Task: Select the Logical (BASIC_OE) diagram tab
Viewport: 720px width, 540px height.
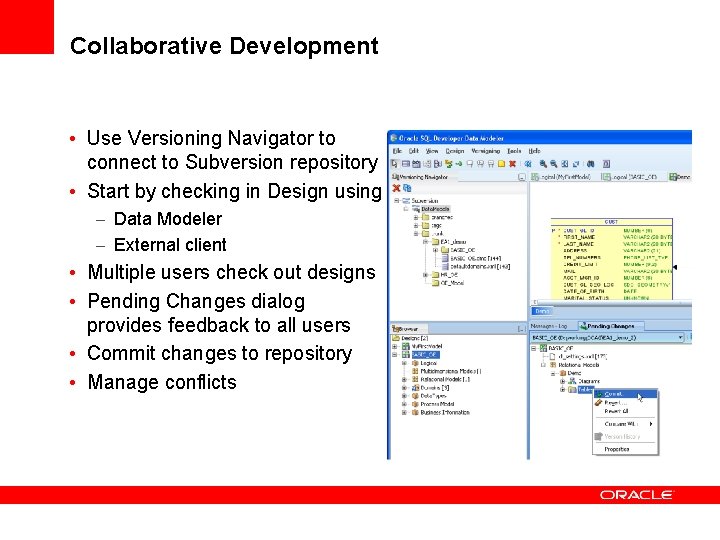Action: click(x=630, y=177)
